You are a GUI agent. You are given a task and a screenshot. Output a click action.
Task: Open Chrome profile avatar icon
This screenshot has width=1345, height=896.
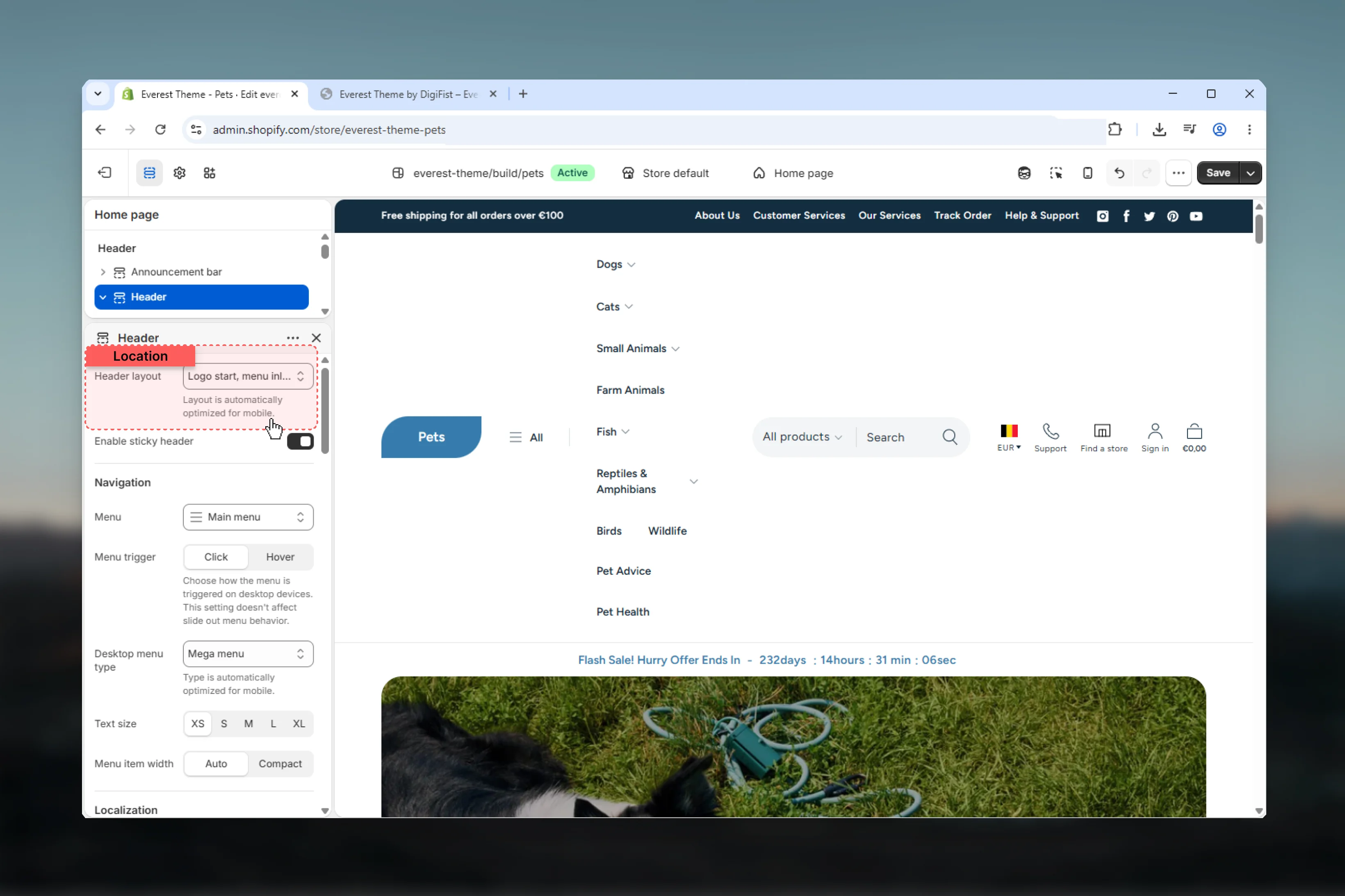1219,130
